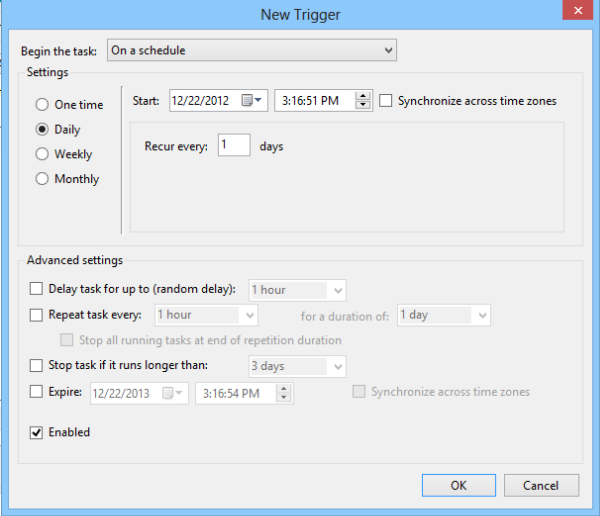Click the Expire time spinner up arrow
The height and width of the screenshot is (516, 600).
tap(284, 389)
